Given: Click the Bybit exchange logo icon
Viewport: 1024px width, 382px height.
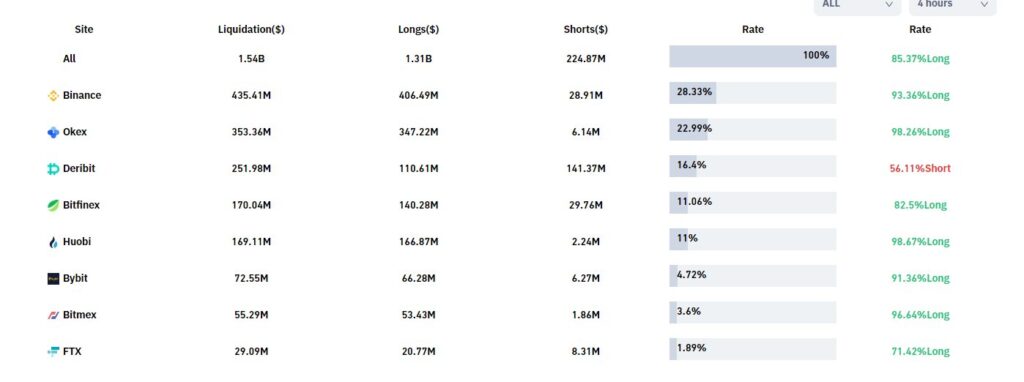Looking at the screenshot, I should 53,278.
